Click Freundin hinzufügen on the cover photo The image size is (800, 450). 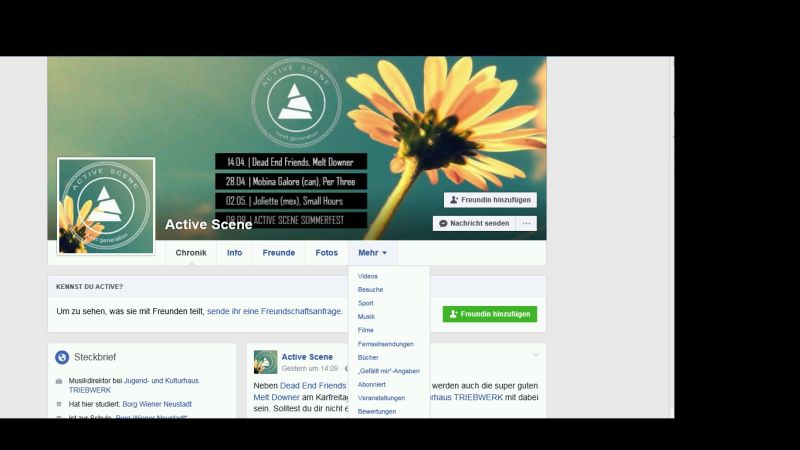click(490, 200)
